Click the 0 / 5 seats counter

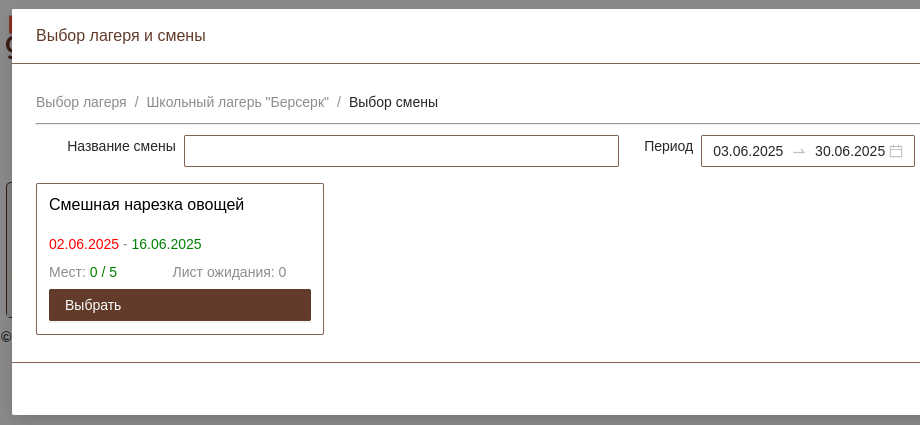click(103, 272)
